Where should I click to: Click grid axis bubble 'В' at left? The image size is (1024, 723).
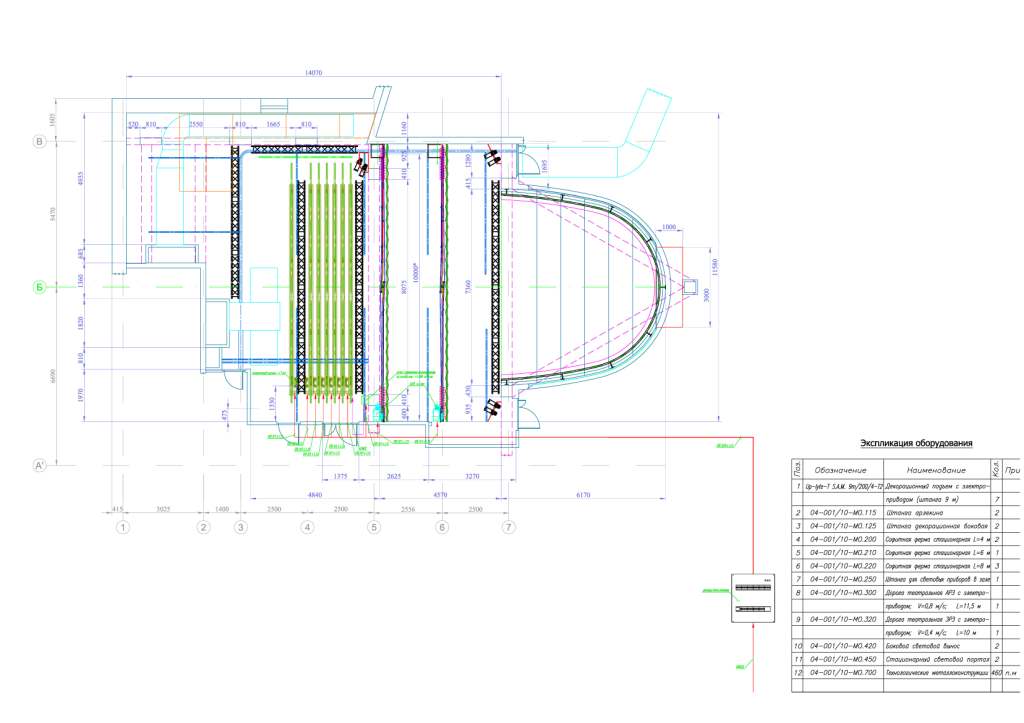[x=40, y=142]
